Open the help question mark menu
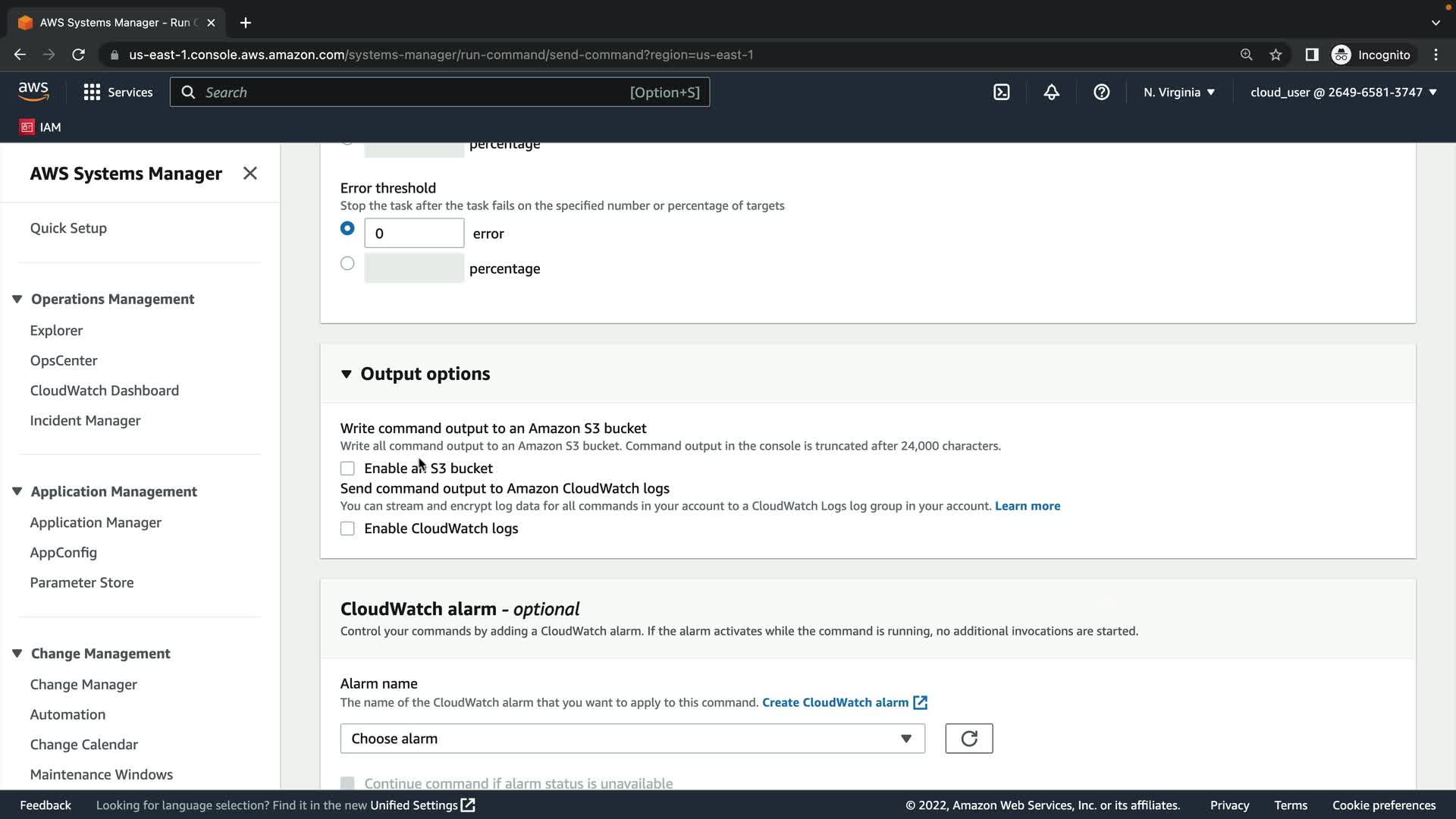 click(1101, 92)
